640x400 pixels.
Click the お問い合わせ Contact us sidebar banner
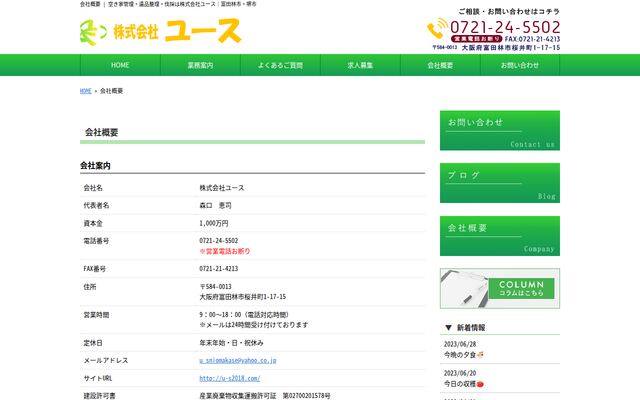pyautogui.click(x=500, y=131)
